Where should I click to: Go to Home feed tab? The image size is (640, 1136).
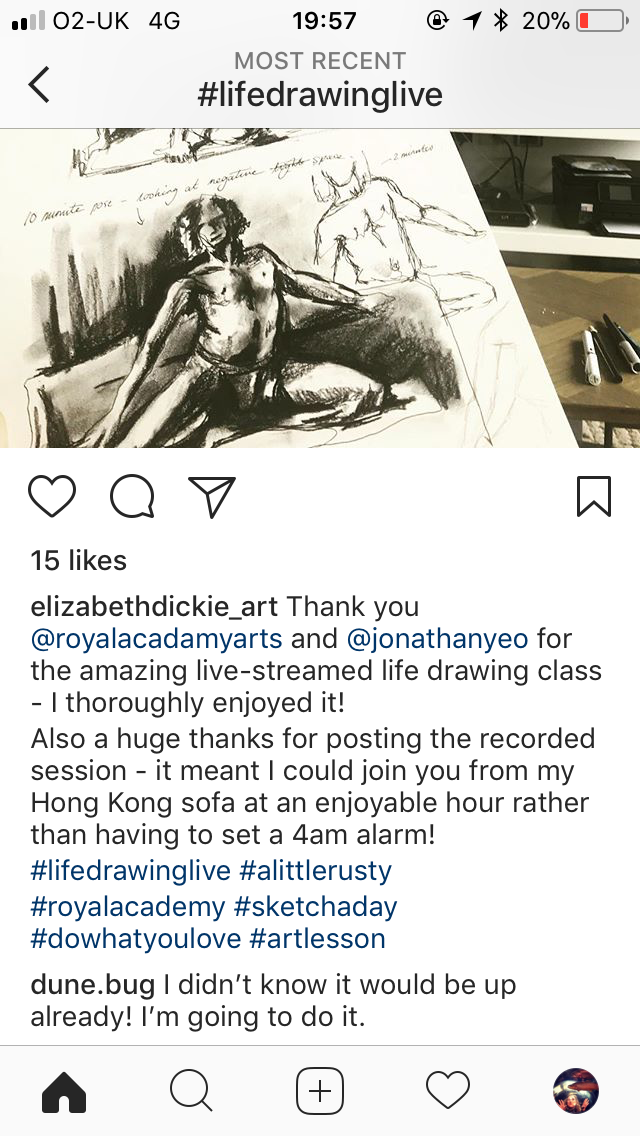pos(64,1091)
